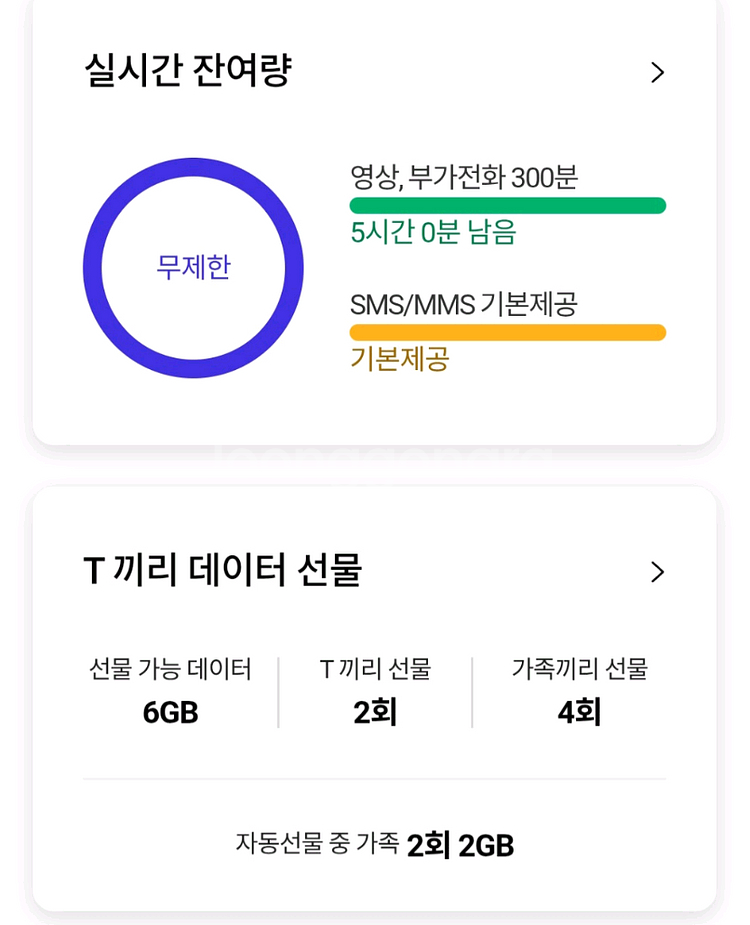Click the green call time progress bar
This screenshot has height=925, width=750.
point(507,206)
